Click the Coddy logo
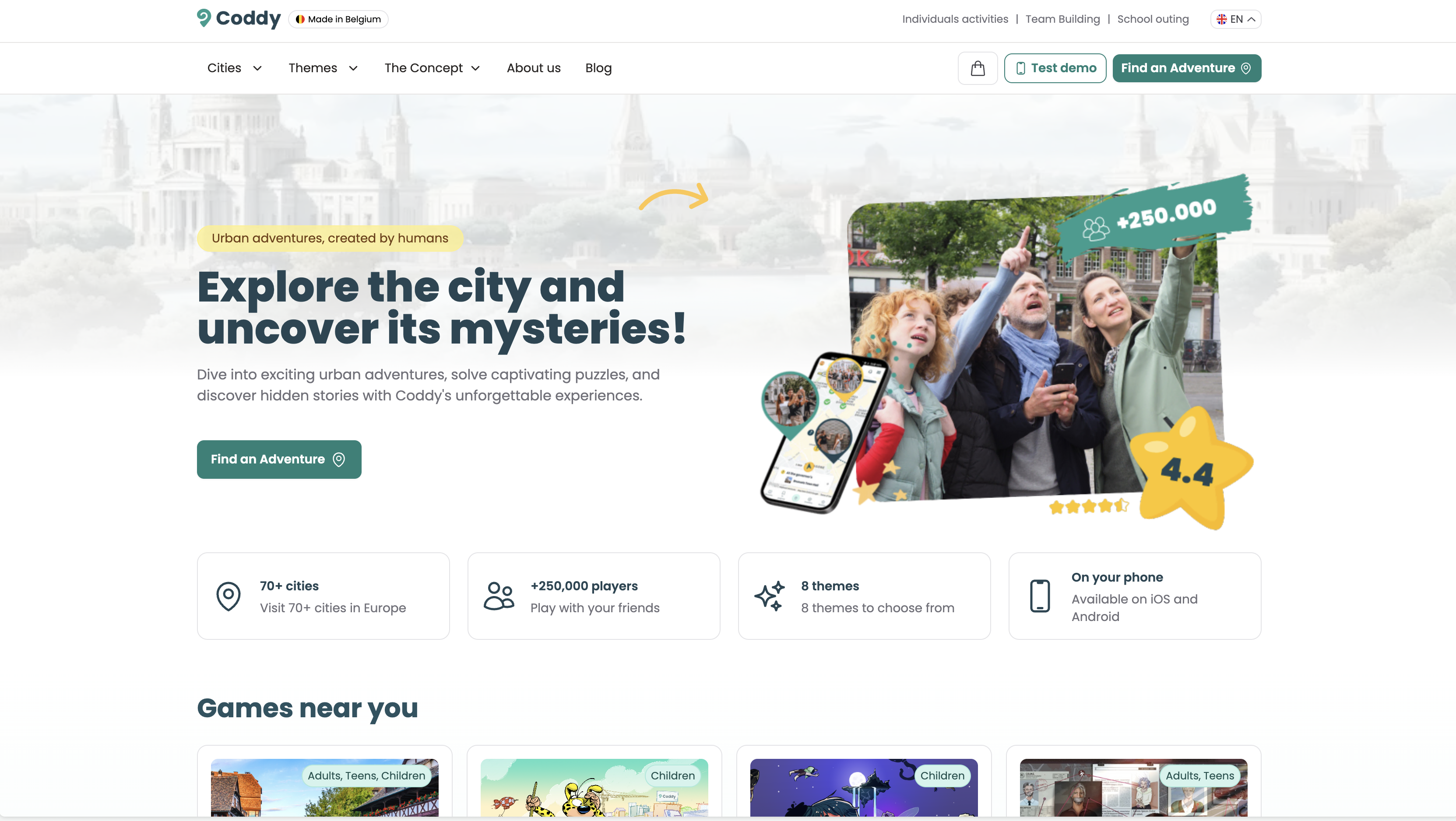 click(239, 19)
